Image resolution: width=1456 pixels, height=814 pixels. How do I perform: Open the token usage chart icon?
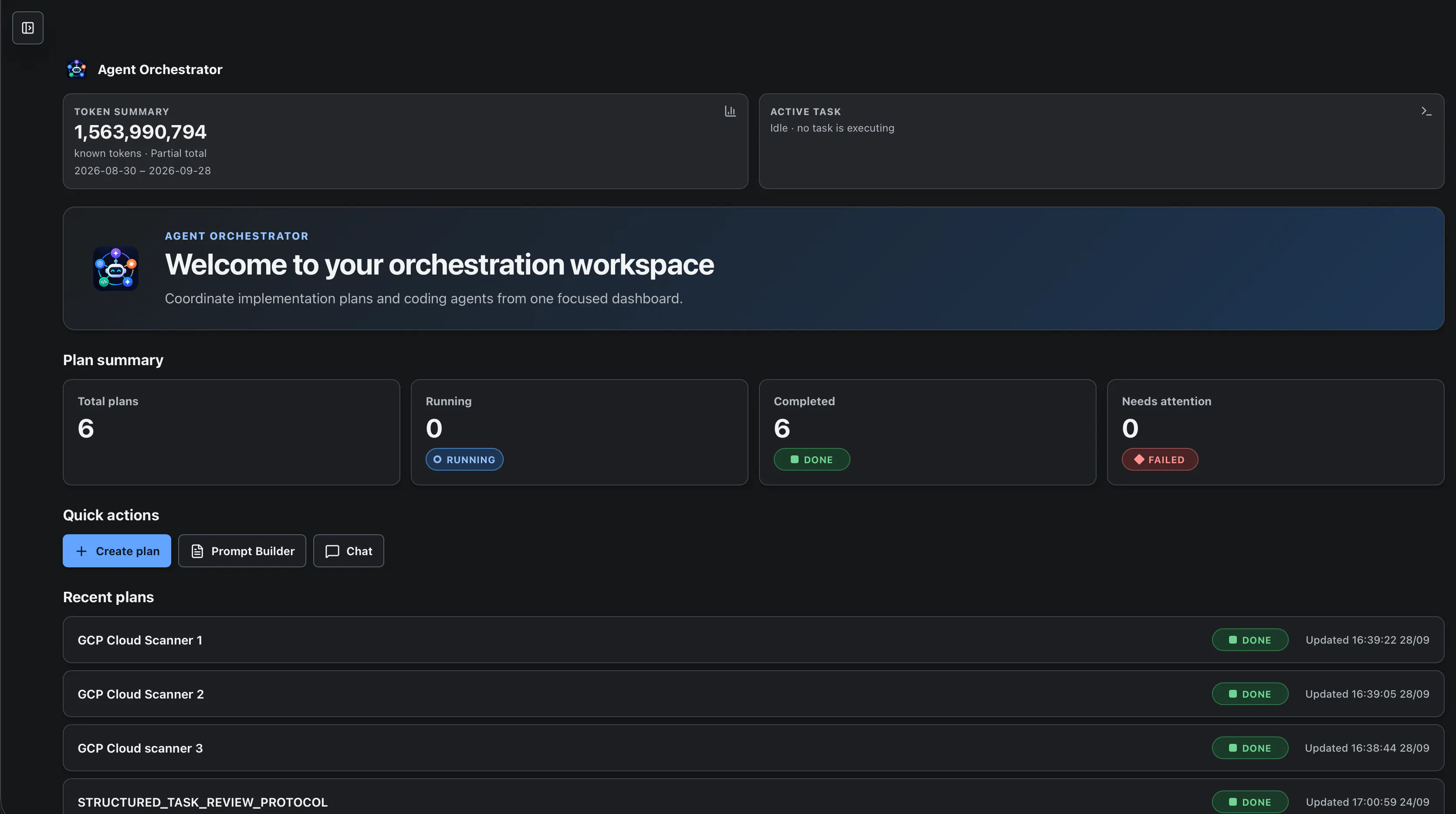point(730,112)
